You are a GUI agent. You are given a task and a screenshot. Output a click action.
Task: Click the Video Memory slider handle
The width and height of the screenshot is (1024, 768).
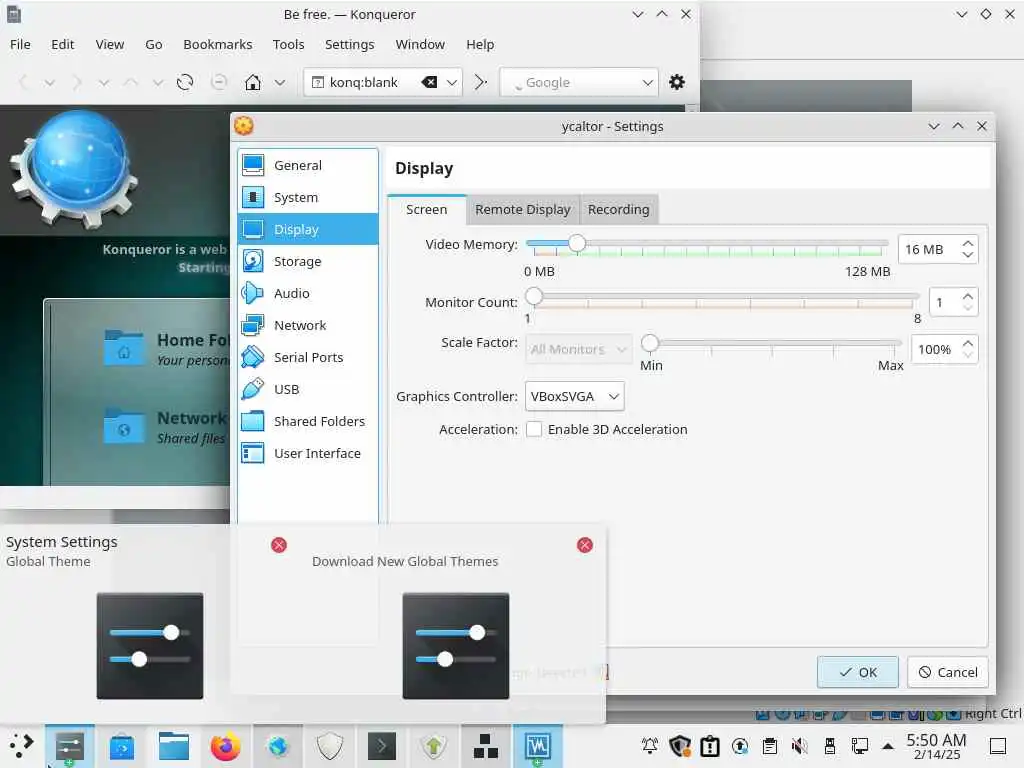coord(576,244)
